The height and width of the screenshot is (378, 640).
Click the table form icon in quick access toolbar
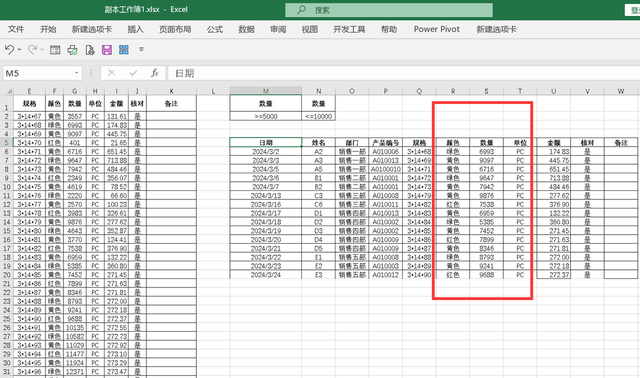point(55,50)
